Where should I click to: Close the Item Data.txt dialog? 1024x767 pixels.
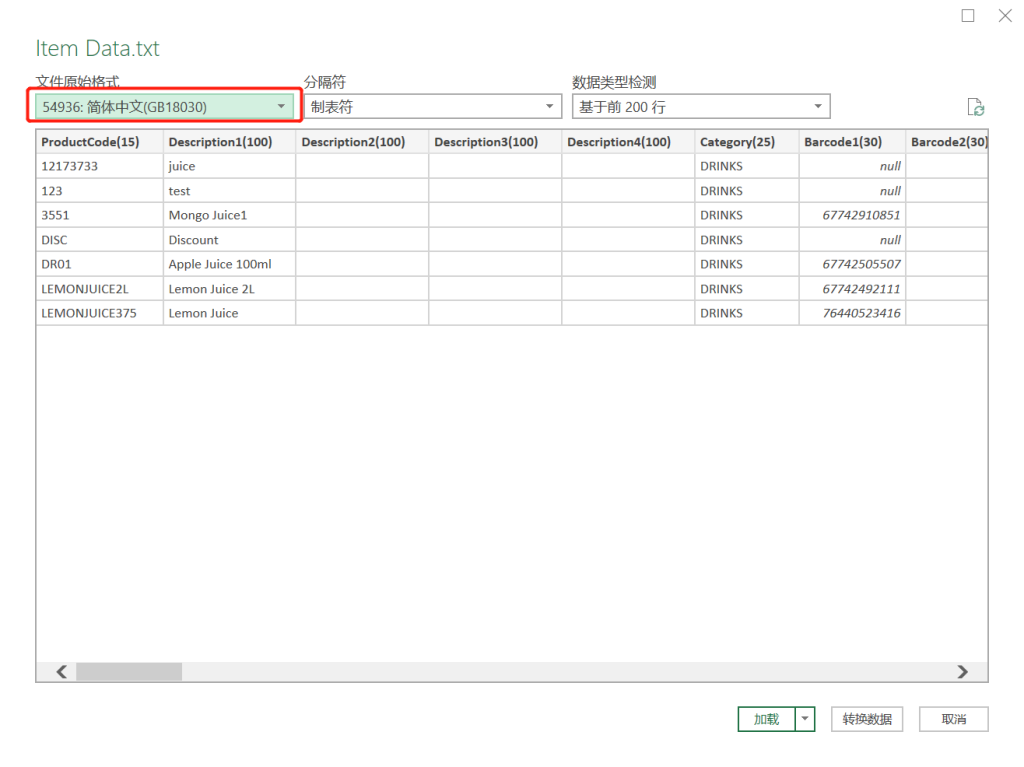tap(1005, 16)
